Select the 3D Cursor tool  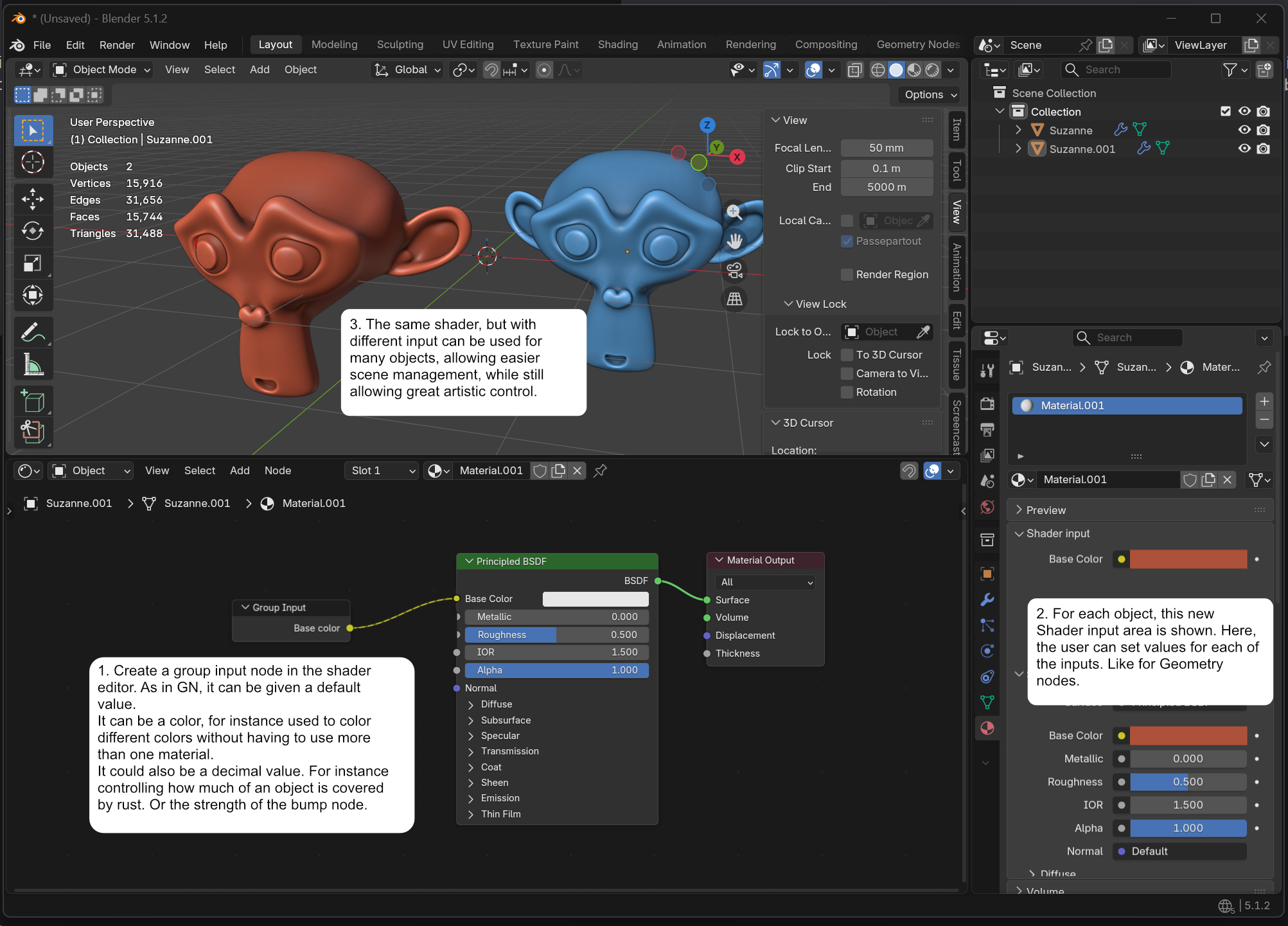[33, 163]
